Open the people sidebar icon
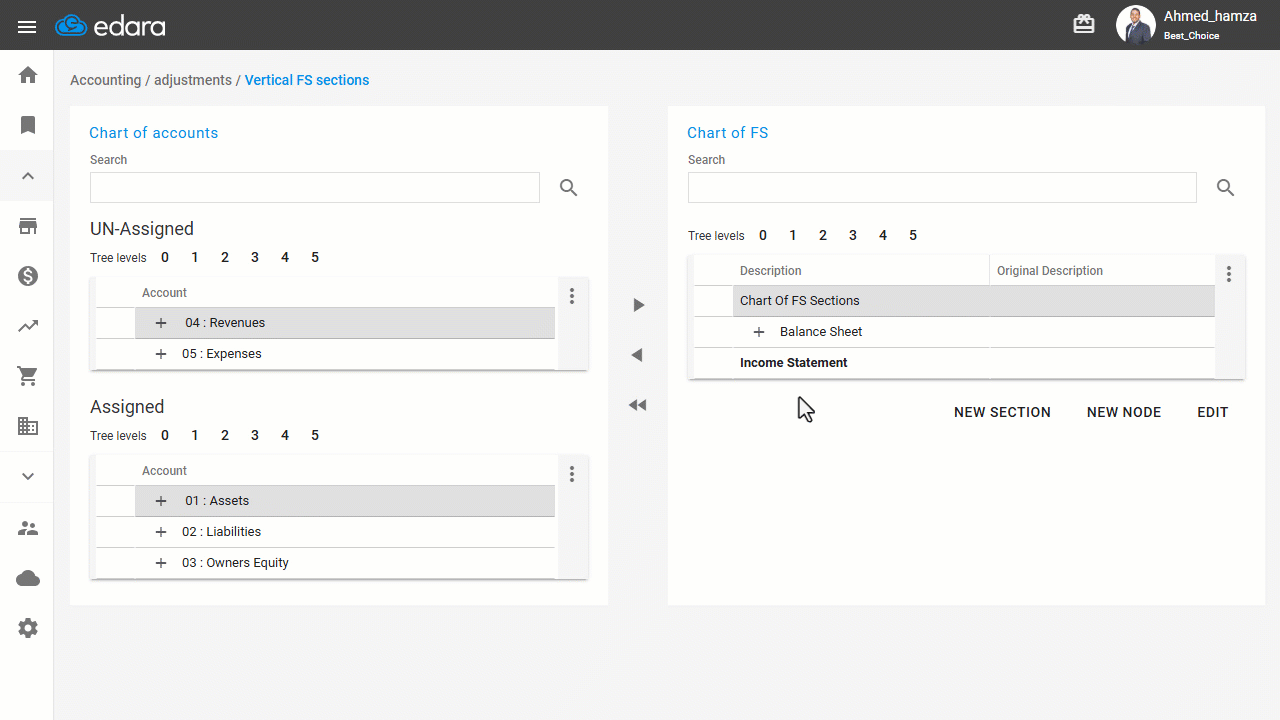Image resolution: width=1280 pixels, height=720 pixels. point(28,528)
